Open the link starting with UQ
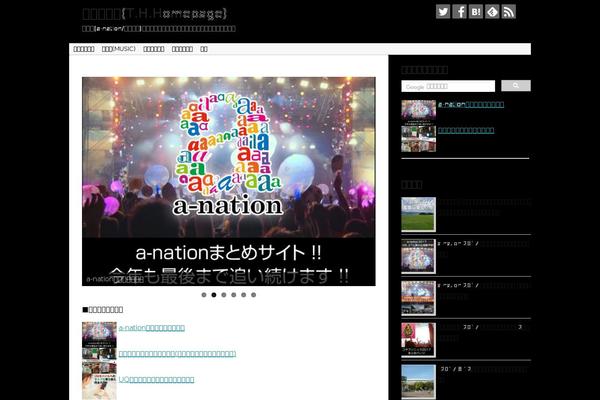 point(157,380)
